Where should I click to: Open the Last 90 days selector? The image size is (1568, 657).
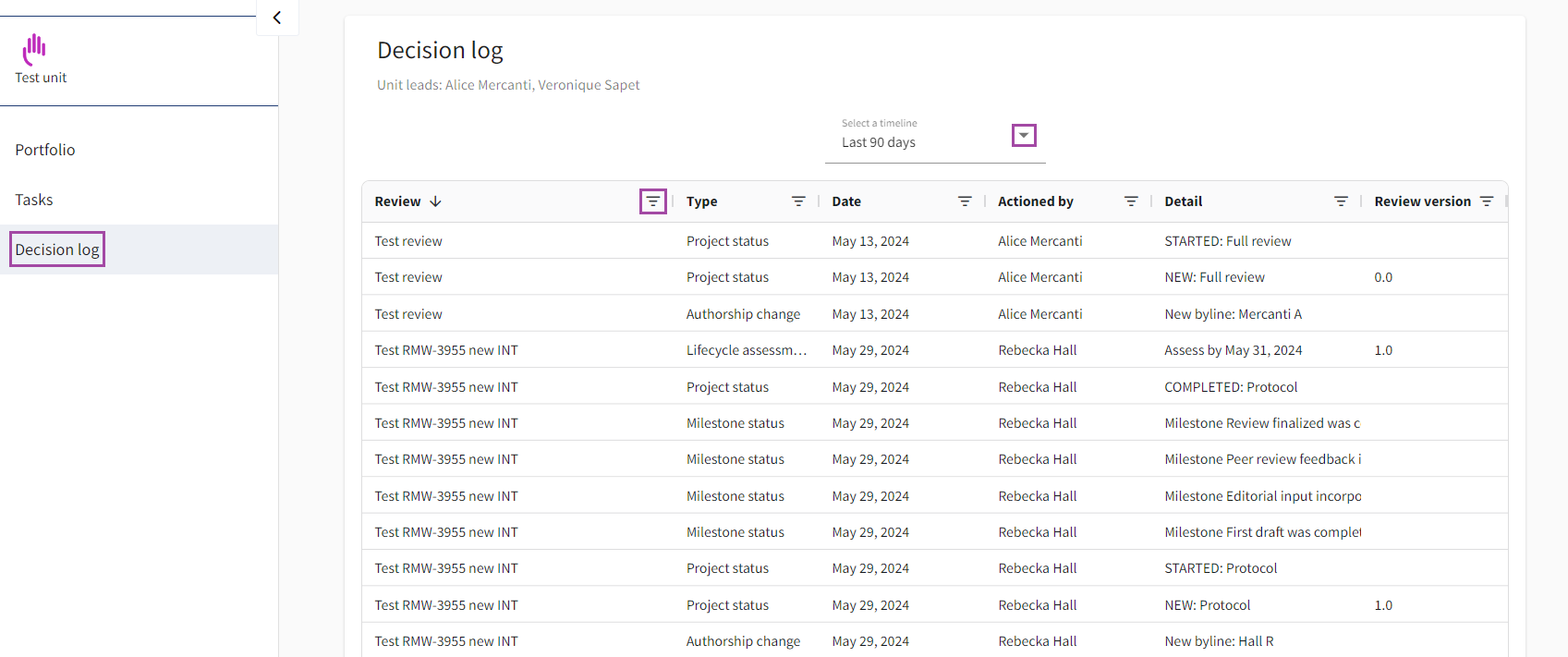point(878,142)
